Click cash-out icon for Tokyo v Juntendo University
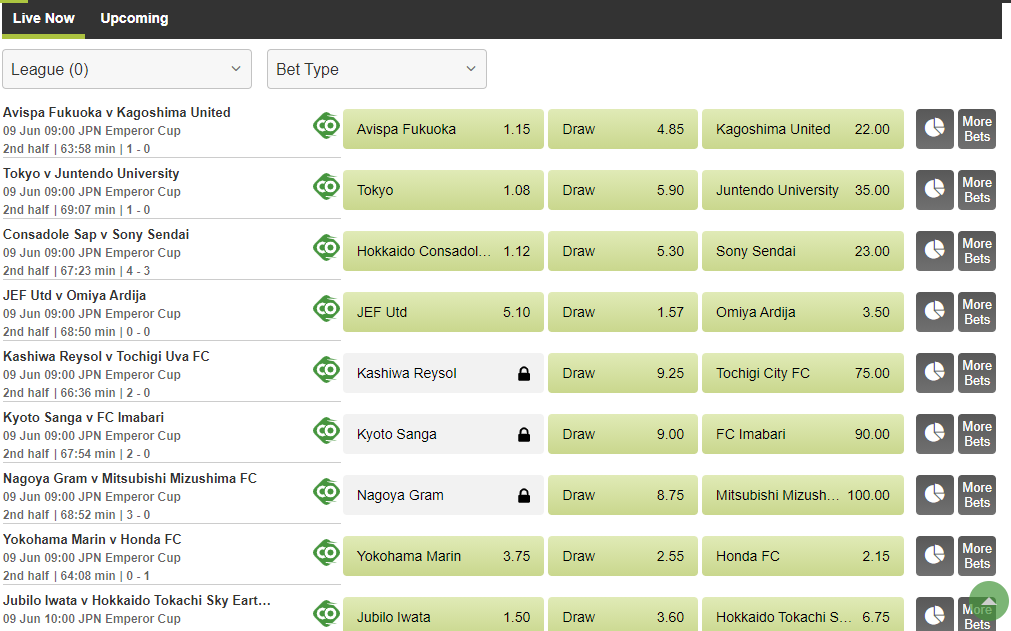Screen dimensions: 1011x631 tap(326, 187)
